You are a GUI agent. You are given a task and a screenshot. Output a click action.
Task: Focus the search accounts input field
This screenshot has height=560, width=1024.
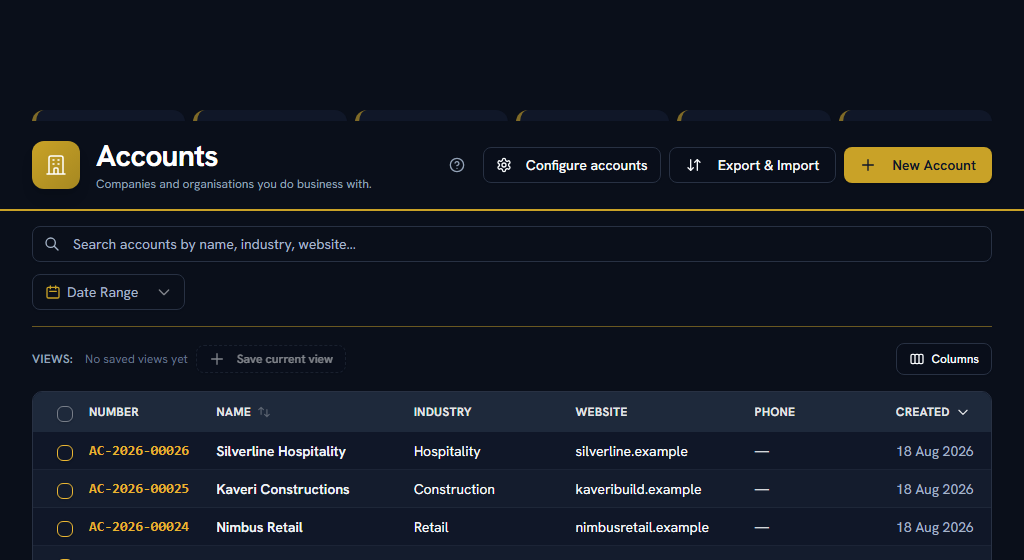pos(512,244)
